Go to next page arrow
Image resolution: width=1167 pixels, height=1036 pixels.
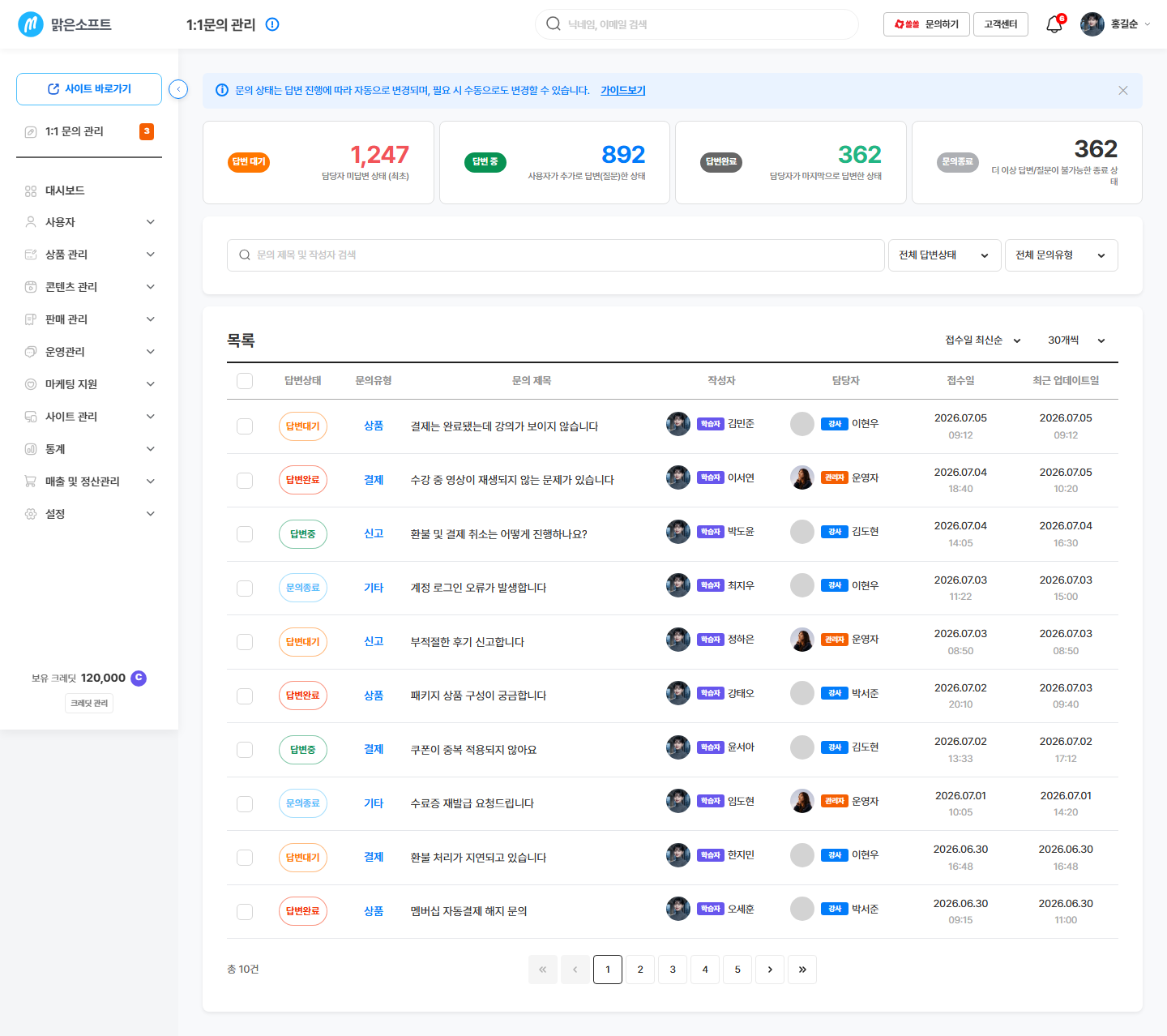[x=770, y=970]
